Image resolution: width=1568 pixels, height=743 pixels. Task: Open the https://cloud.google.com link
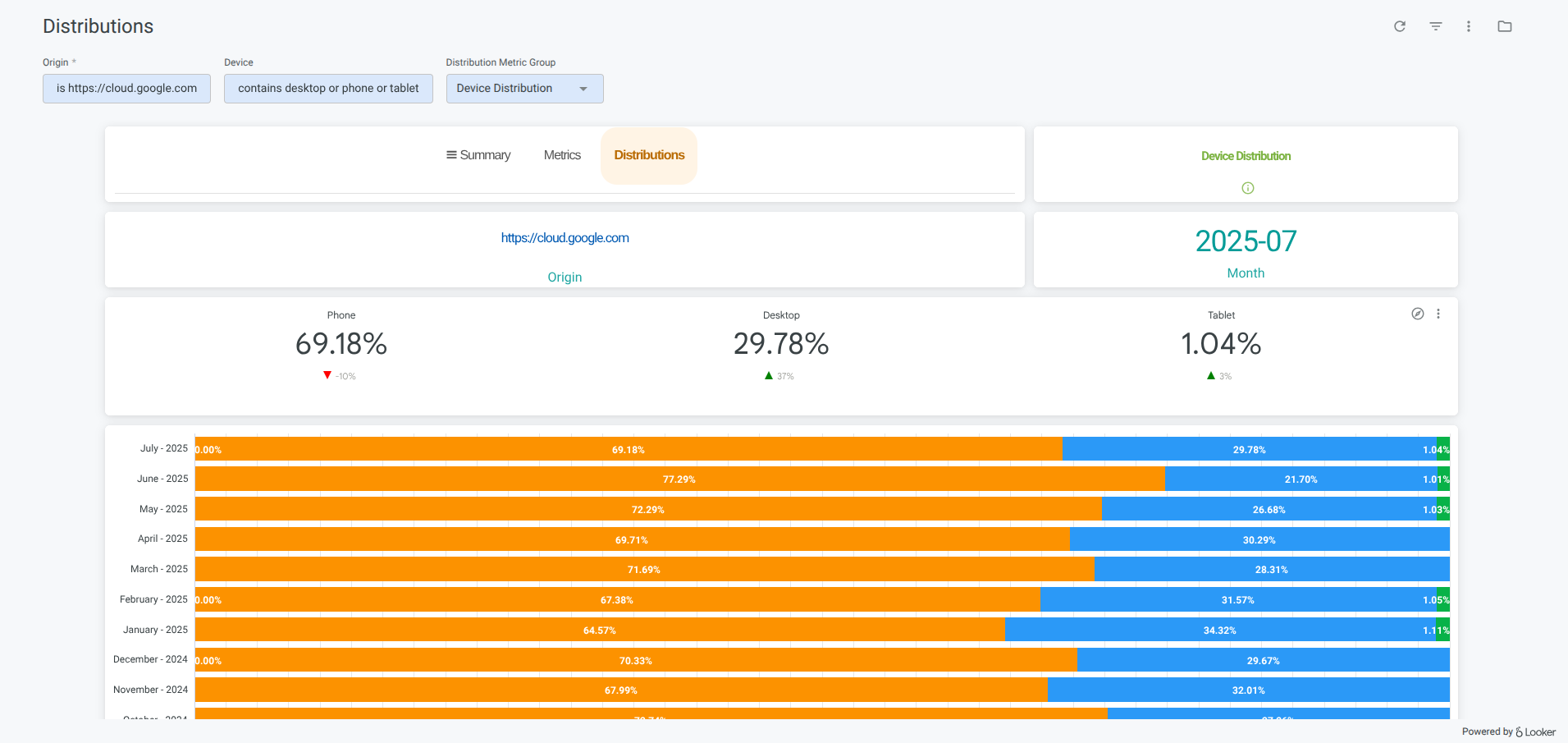coord(565,238)
